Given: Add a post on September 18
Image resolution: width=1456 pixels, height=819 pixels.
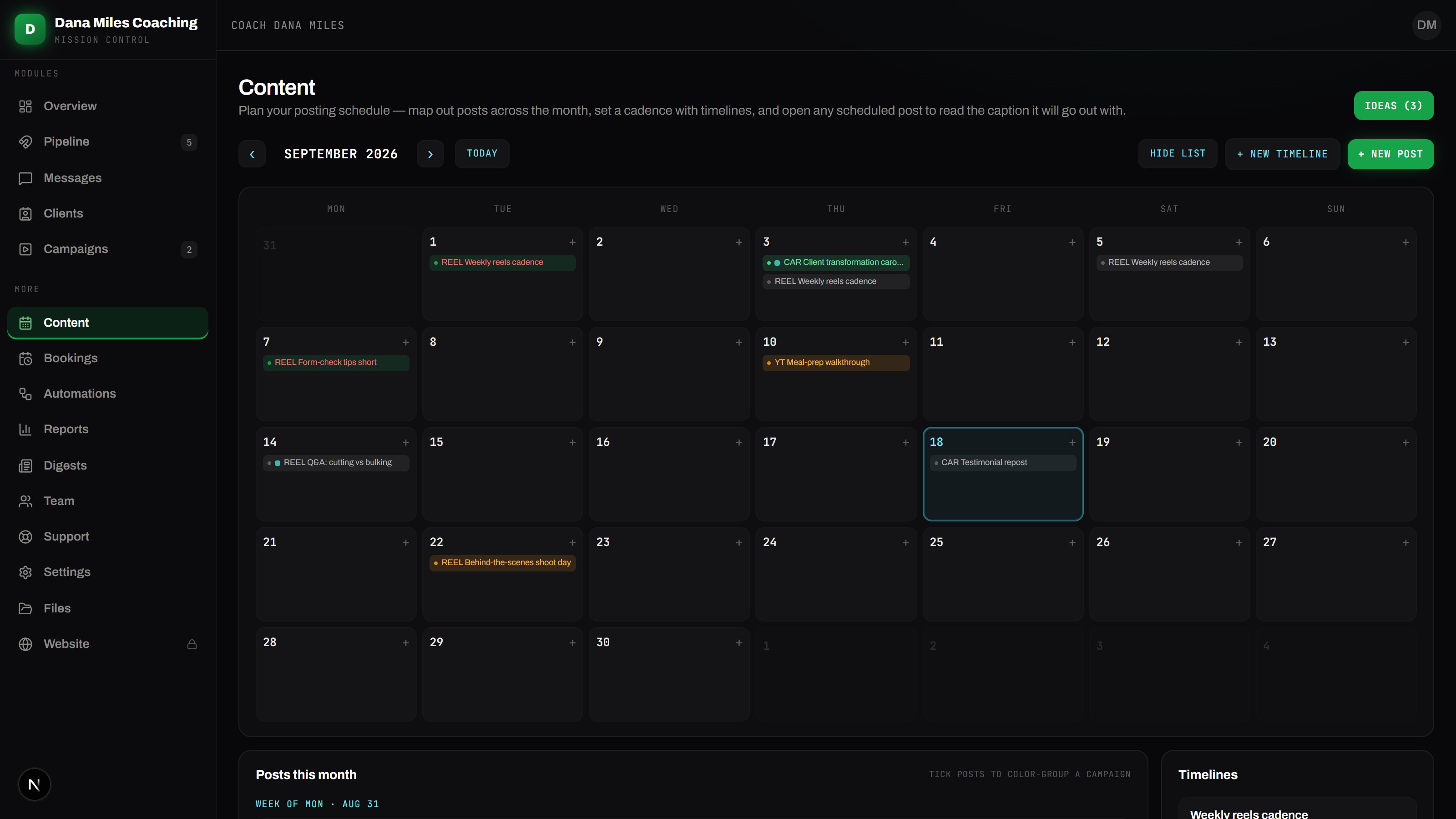Looking at the screenshot, I should (1072, 443).
